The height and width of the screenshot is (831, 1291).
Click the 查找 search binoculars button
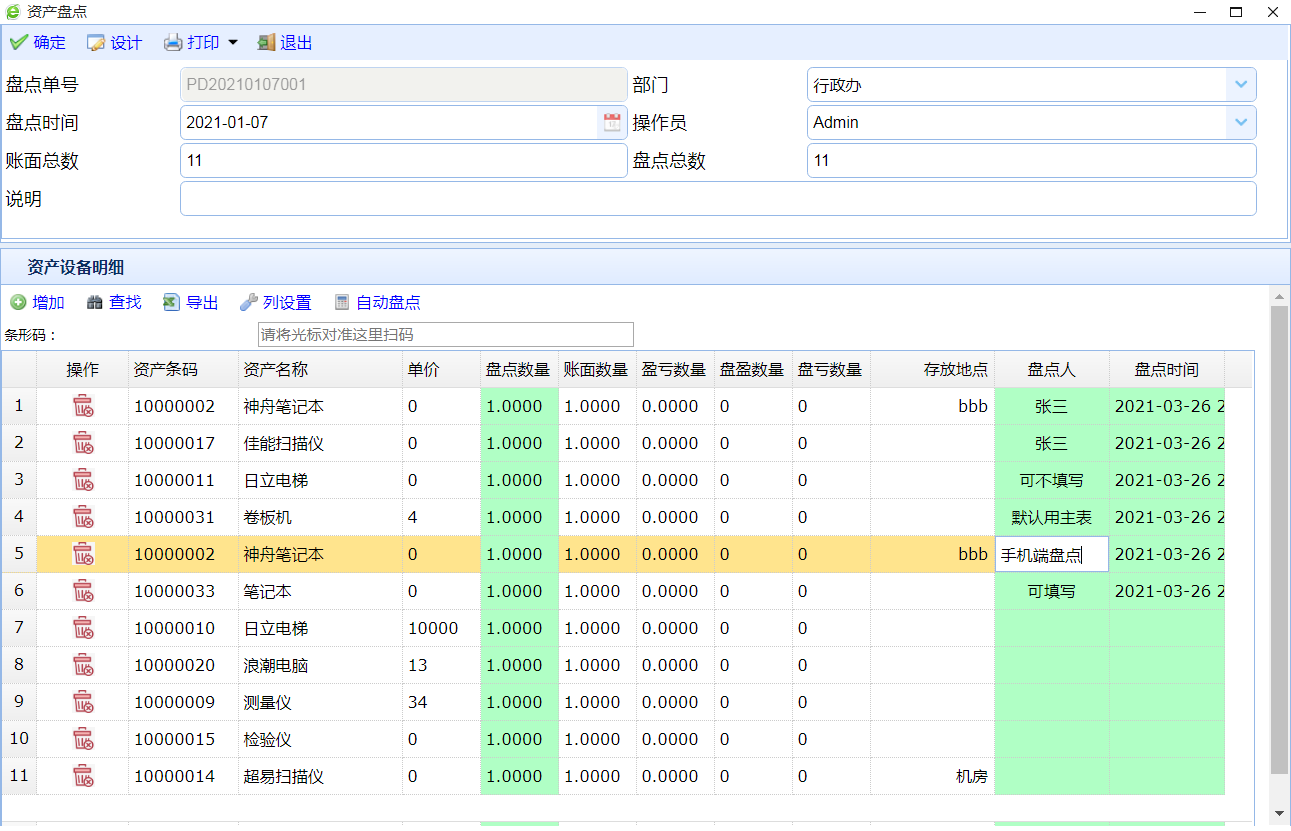114,303
